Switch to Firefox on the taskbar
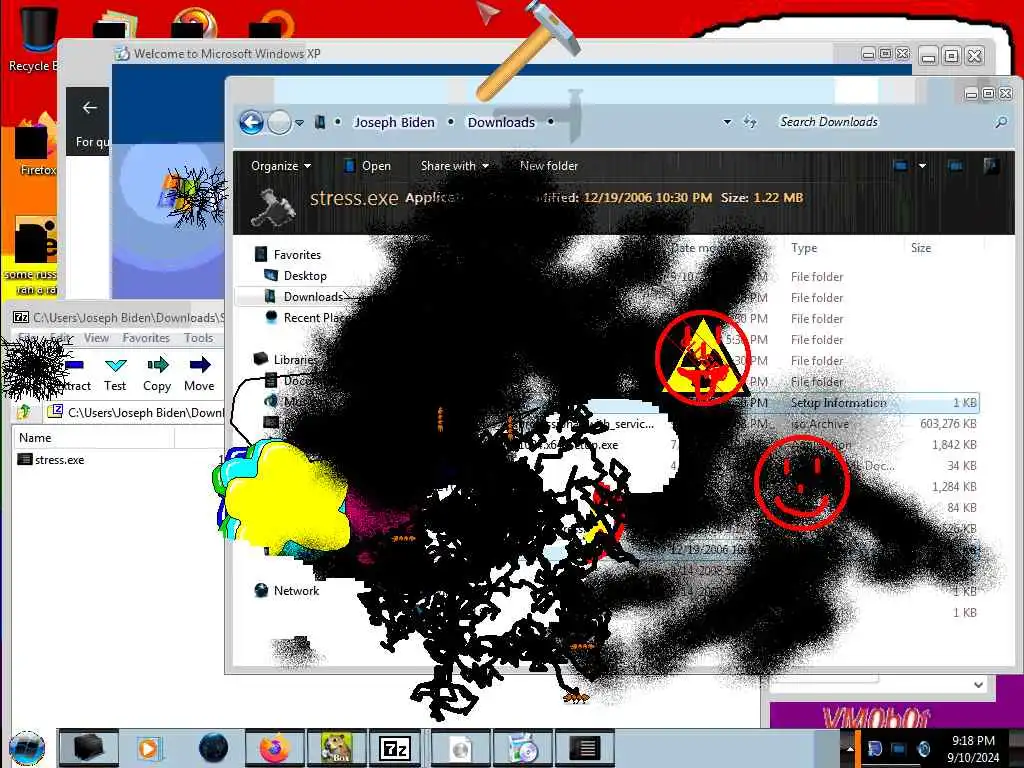Image resolution: width=1024 pixels, height=768 pixels. click(274, 748)
